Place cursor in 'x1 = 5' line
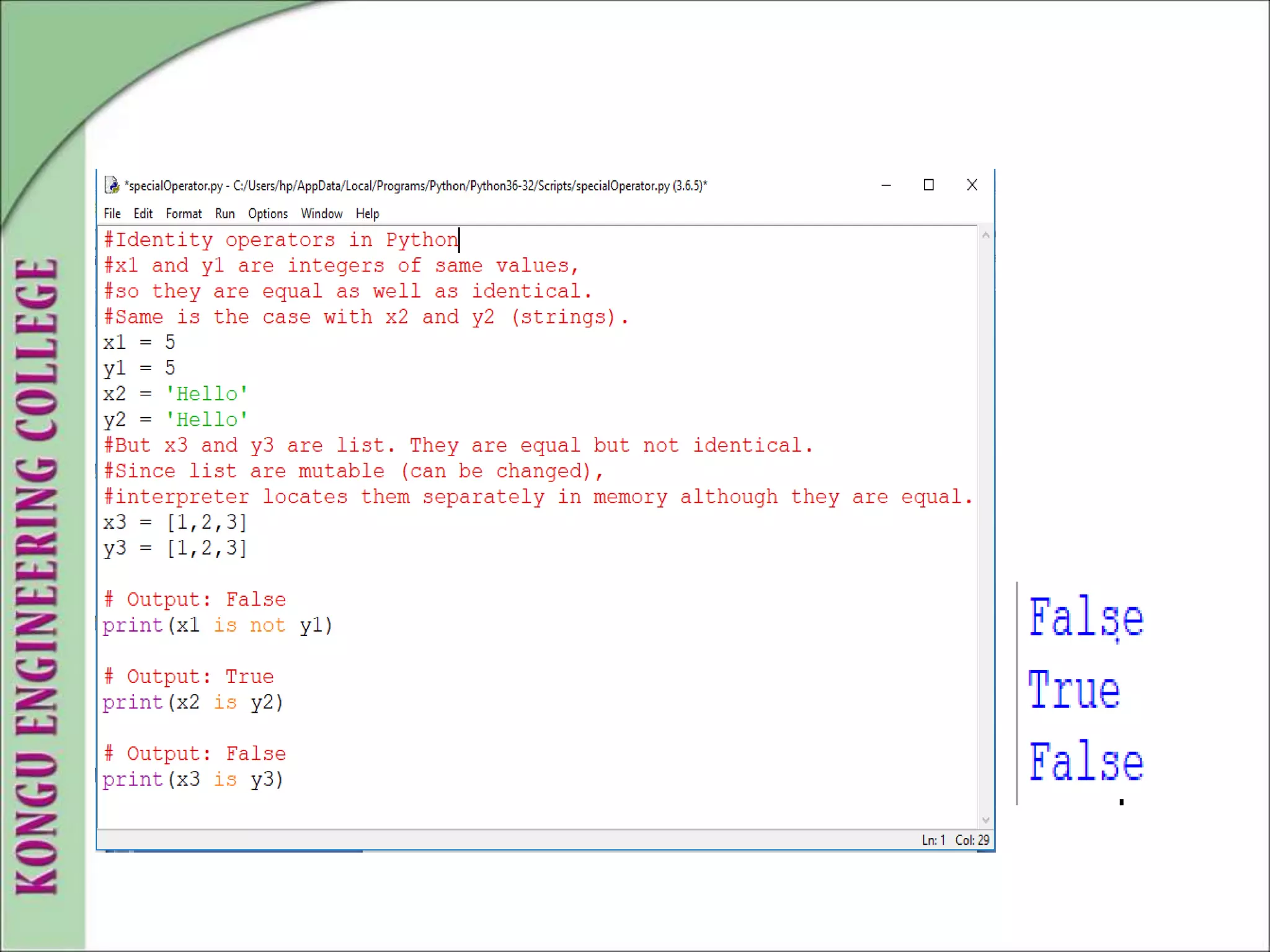The width and height of the screenshot is (1270, 952). 140,343
